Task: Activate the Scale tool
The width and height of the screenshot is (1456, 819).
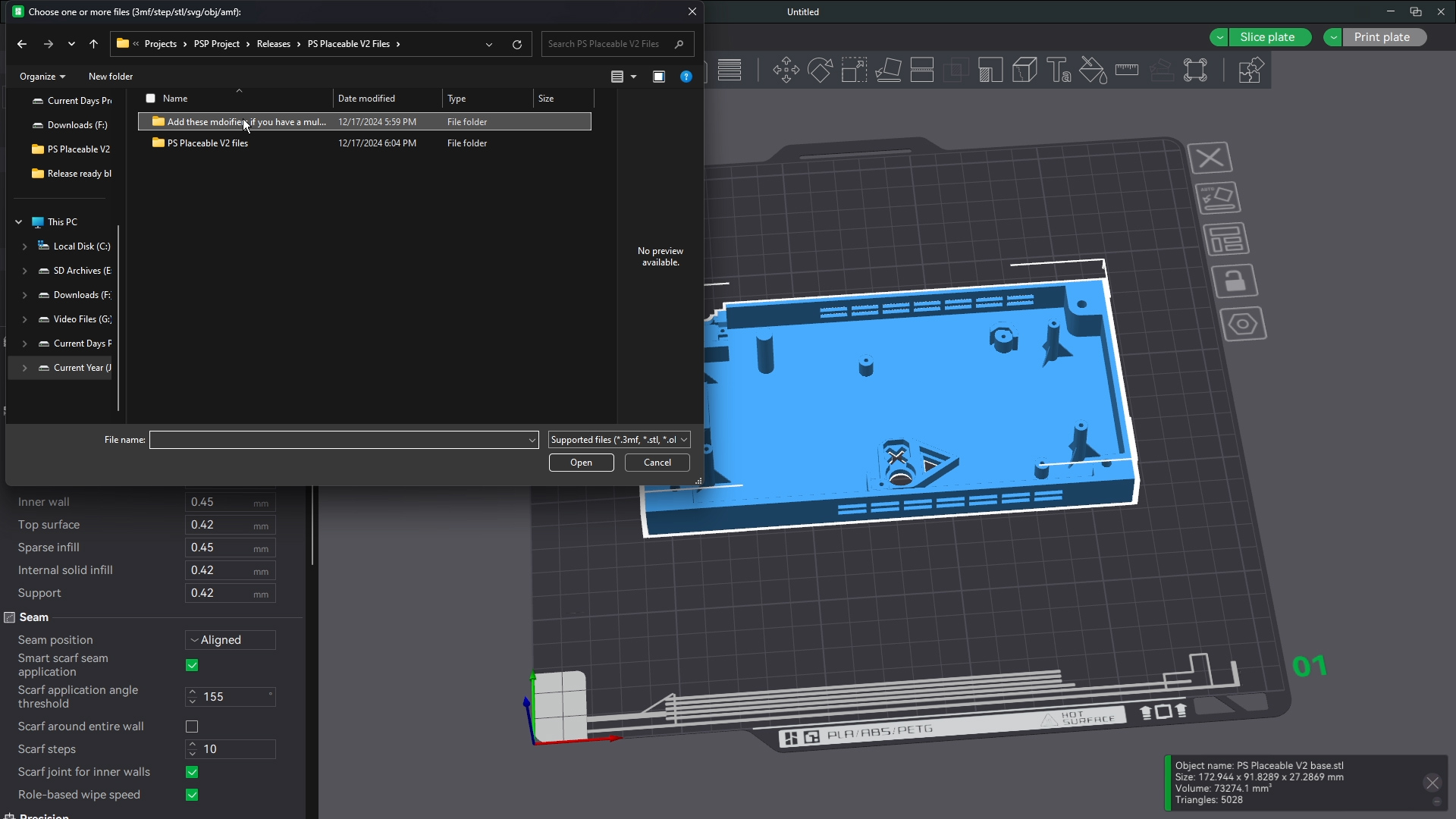Action: [x=854, y=71]
